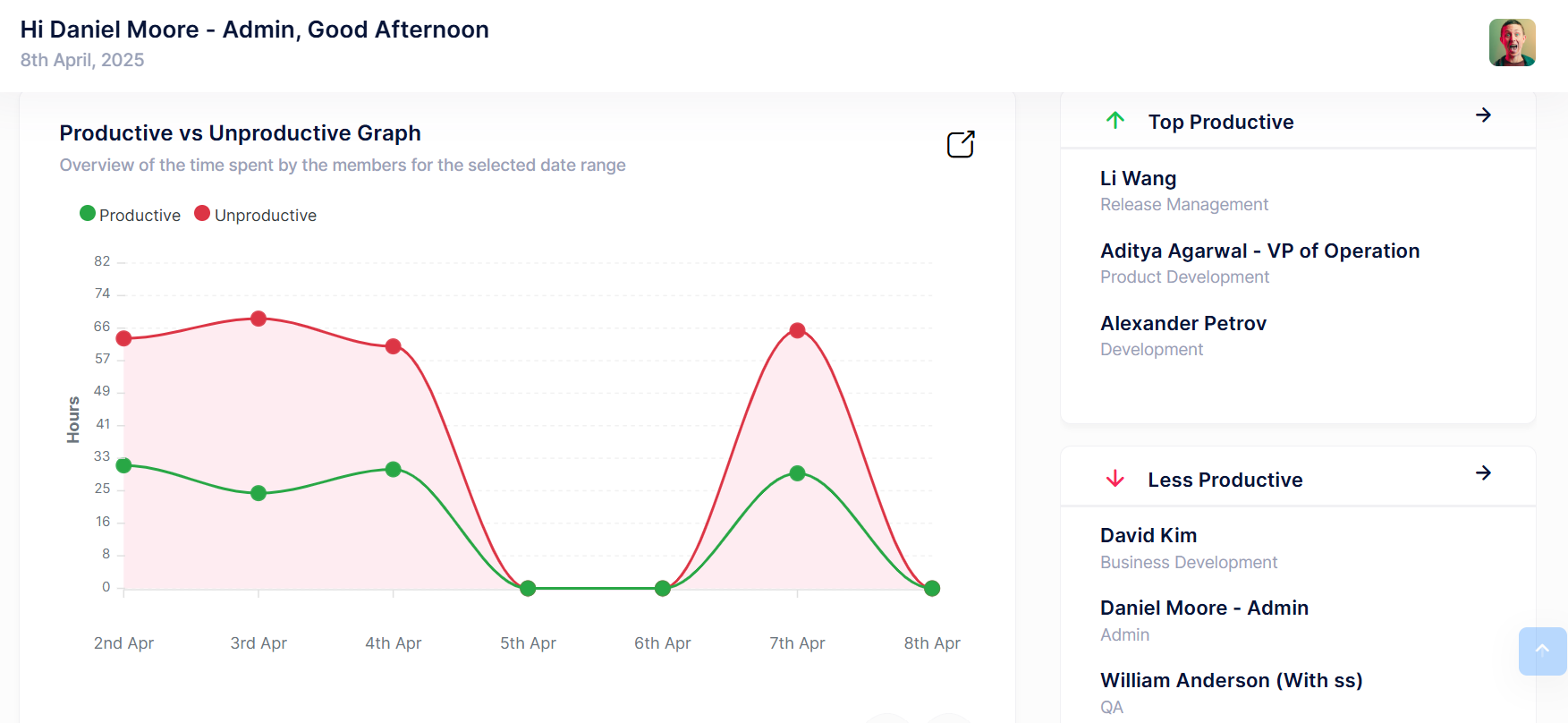Open Less Productive arrow link
The image size is (1568, 723).
1483,472
